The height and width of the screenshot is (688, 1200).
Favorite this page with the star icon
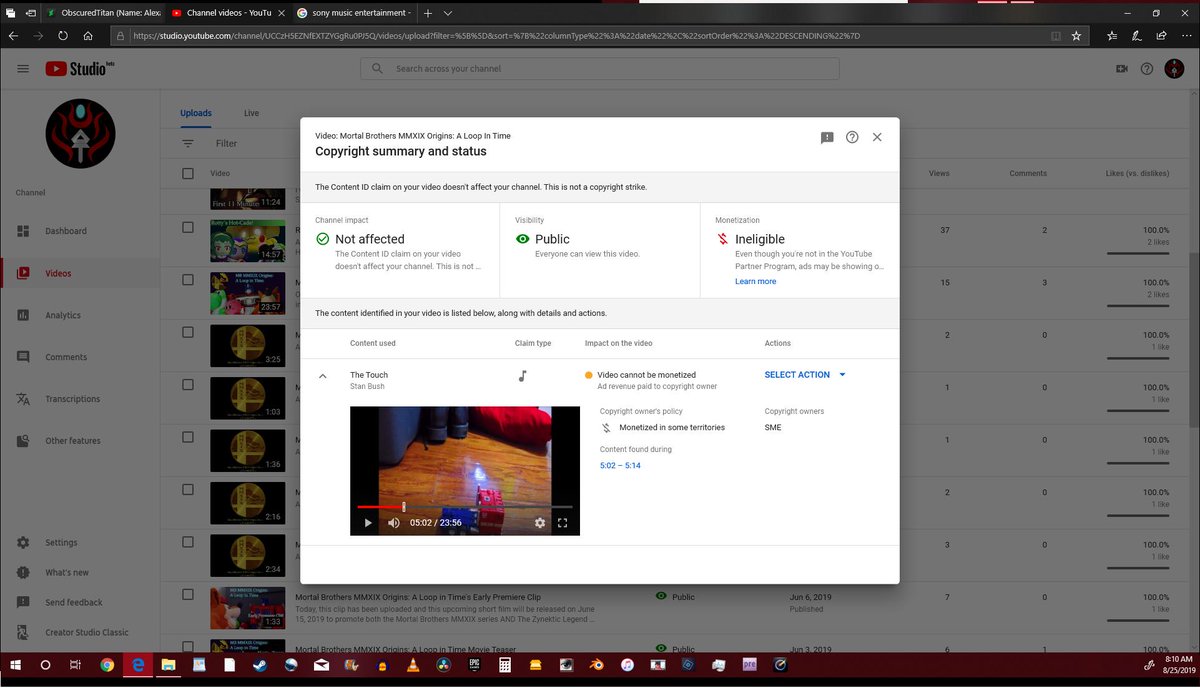1076,35
